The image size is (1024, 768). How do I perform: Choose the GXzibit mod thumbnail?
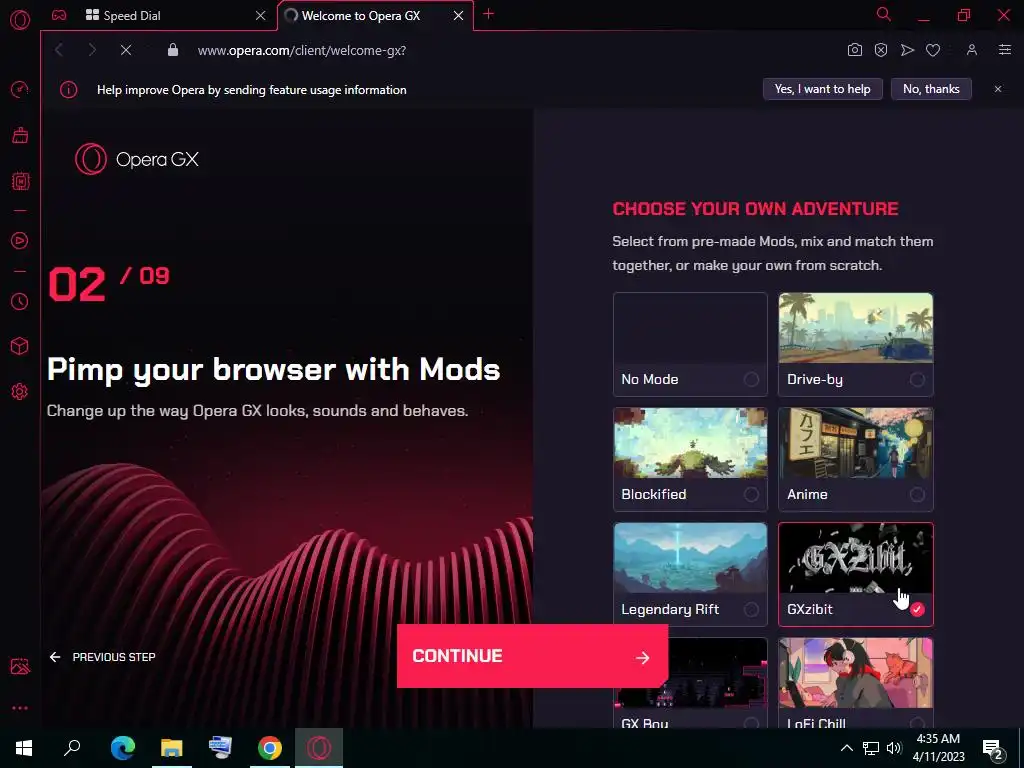tap(856, 558)
